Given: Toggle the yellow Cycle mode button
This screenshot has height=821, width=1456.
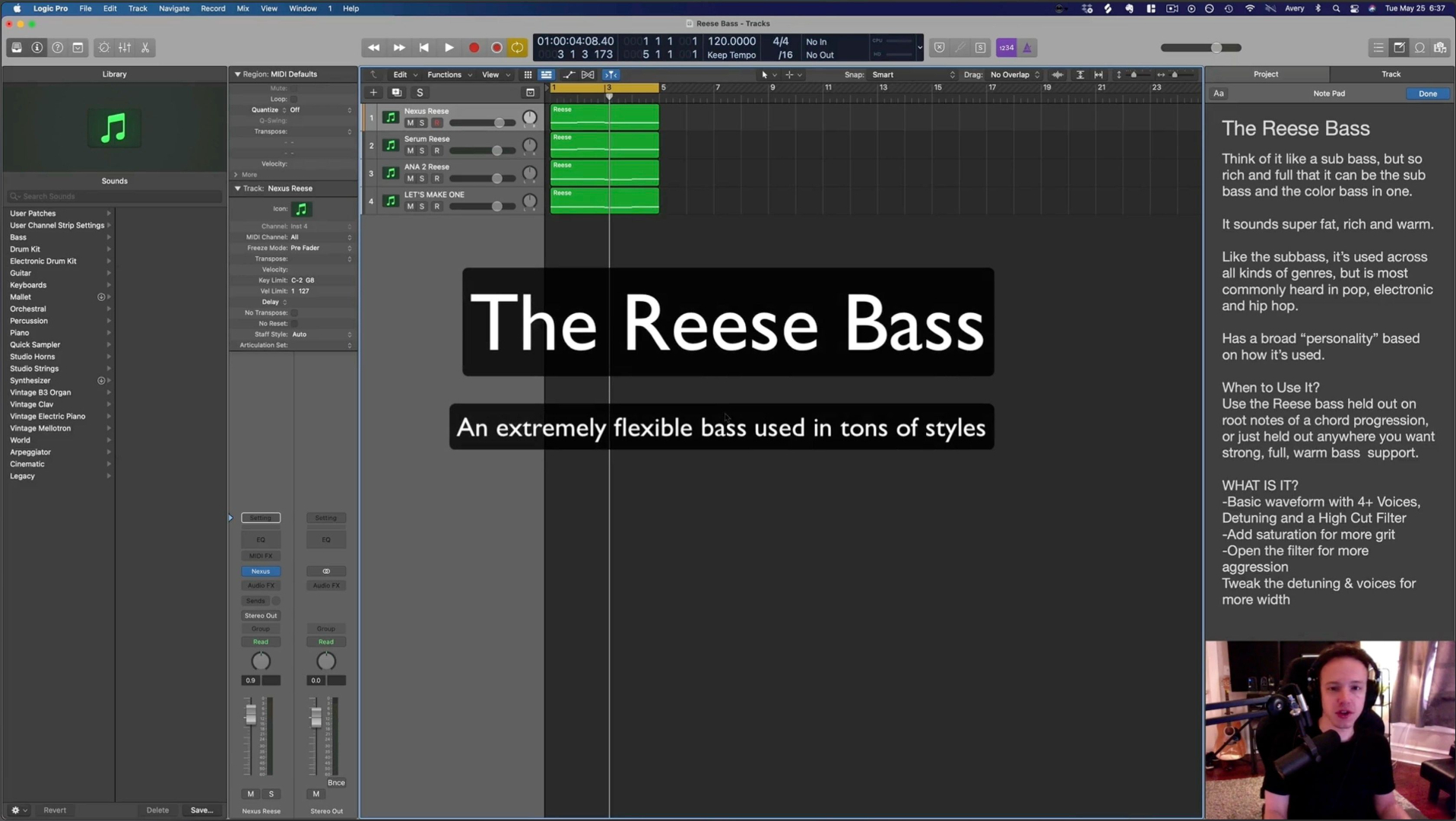Looking at the screenshot, I should [518, 48].
